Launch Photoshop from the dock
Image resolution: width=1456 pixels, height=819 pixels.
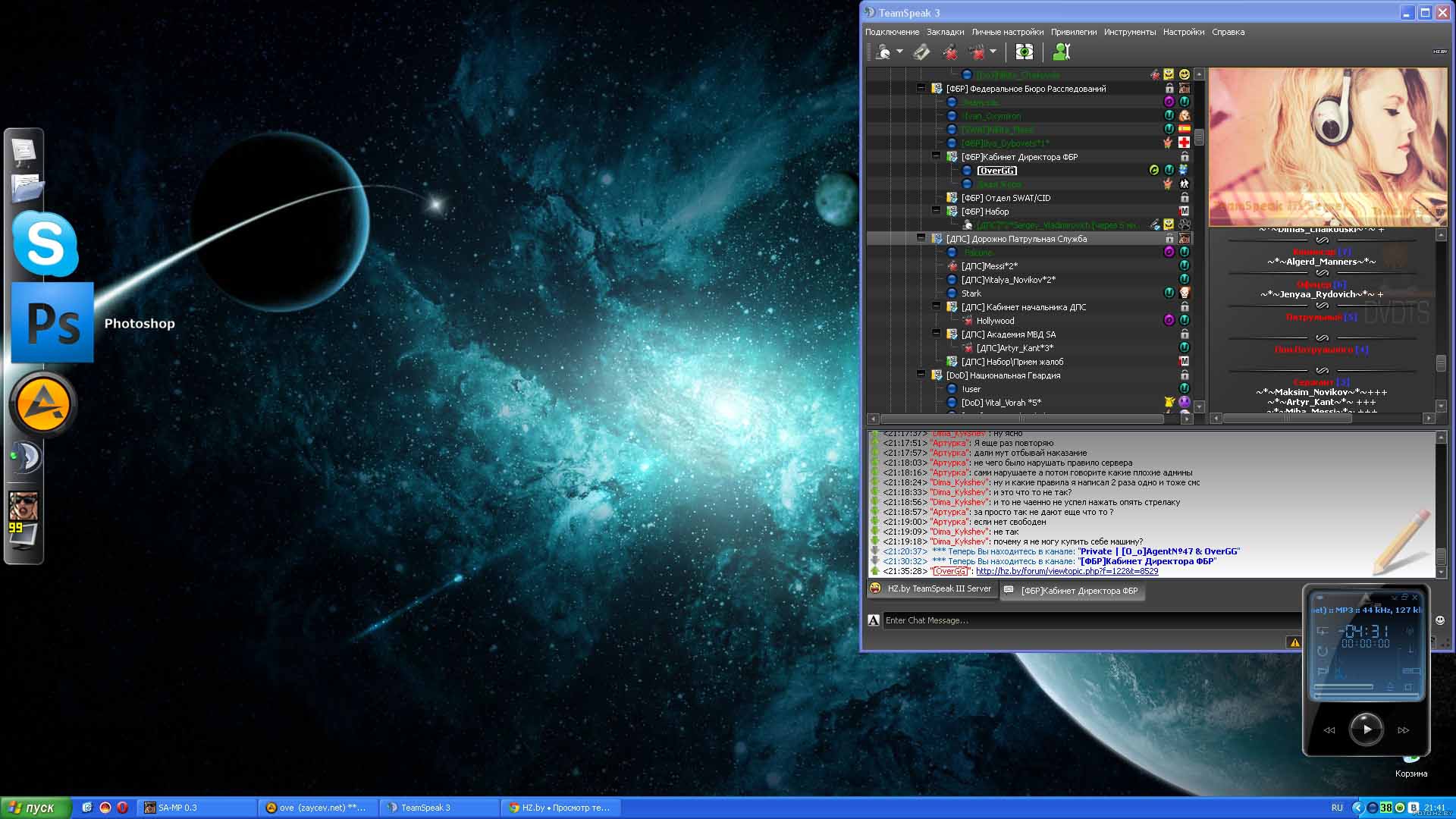52,323
